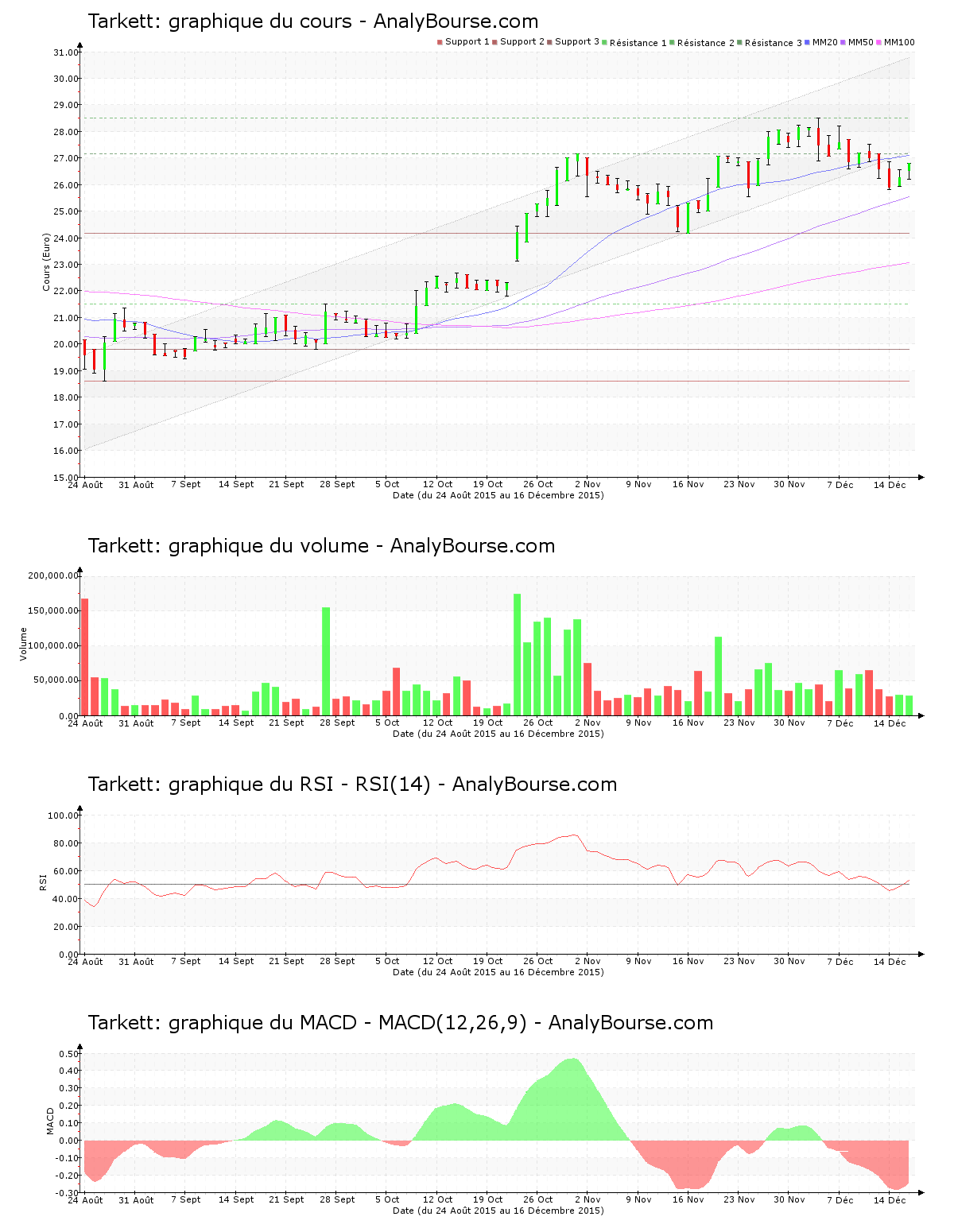The height and width of the screenshot is (1232, 954).
Task: Click the MM20 legend color square
Action: click(808, 42)
